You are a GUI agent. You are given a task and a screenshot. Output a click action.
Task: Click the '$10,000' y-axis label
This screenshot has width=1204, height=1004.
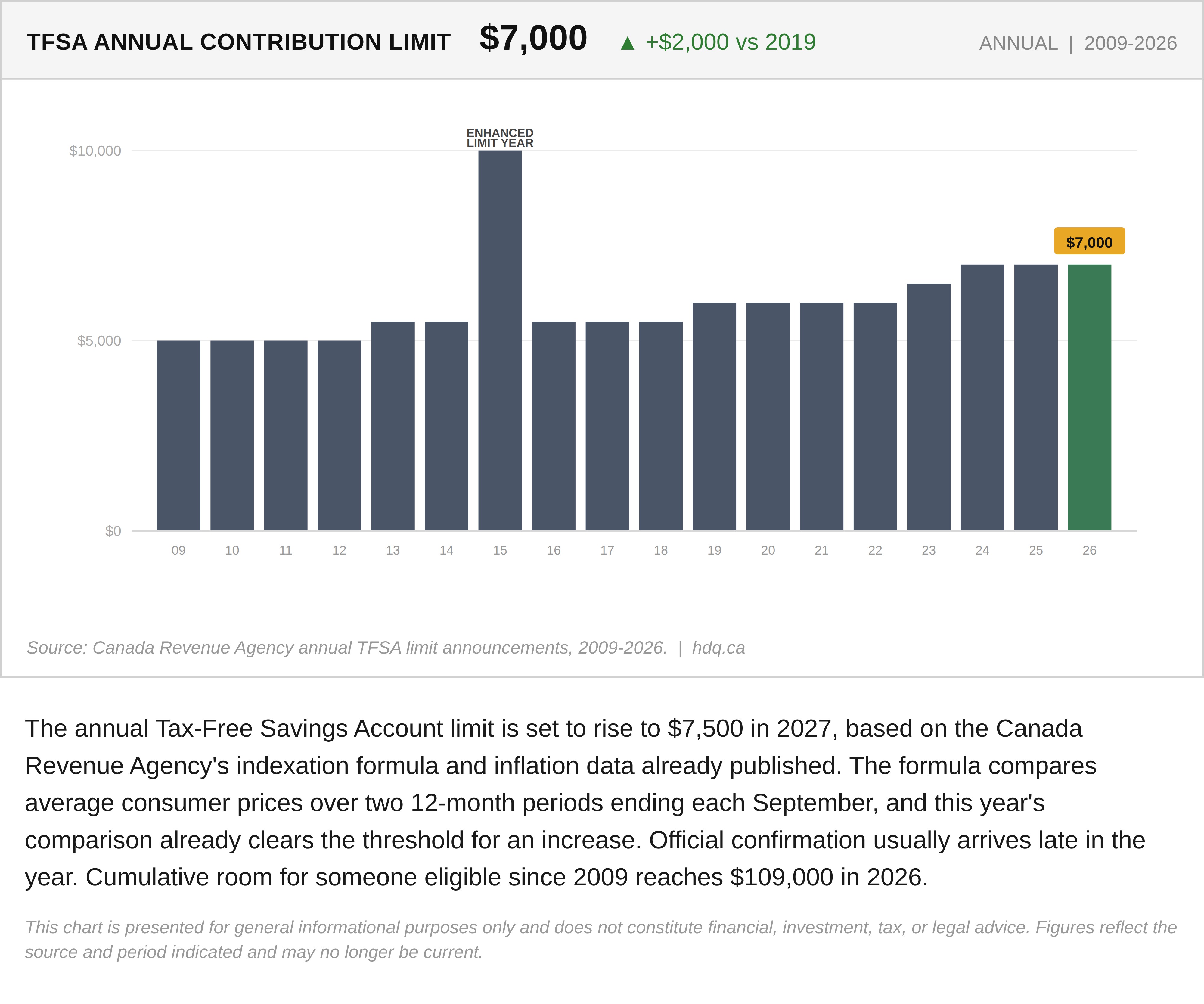pos(95,151)
